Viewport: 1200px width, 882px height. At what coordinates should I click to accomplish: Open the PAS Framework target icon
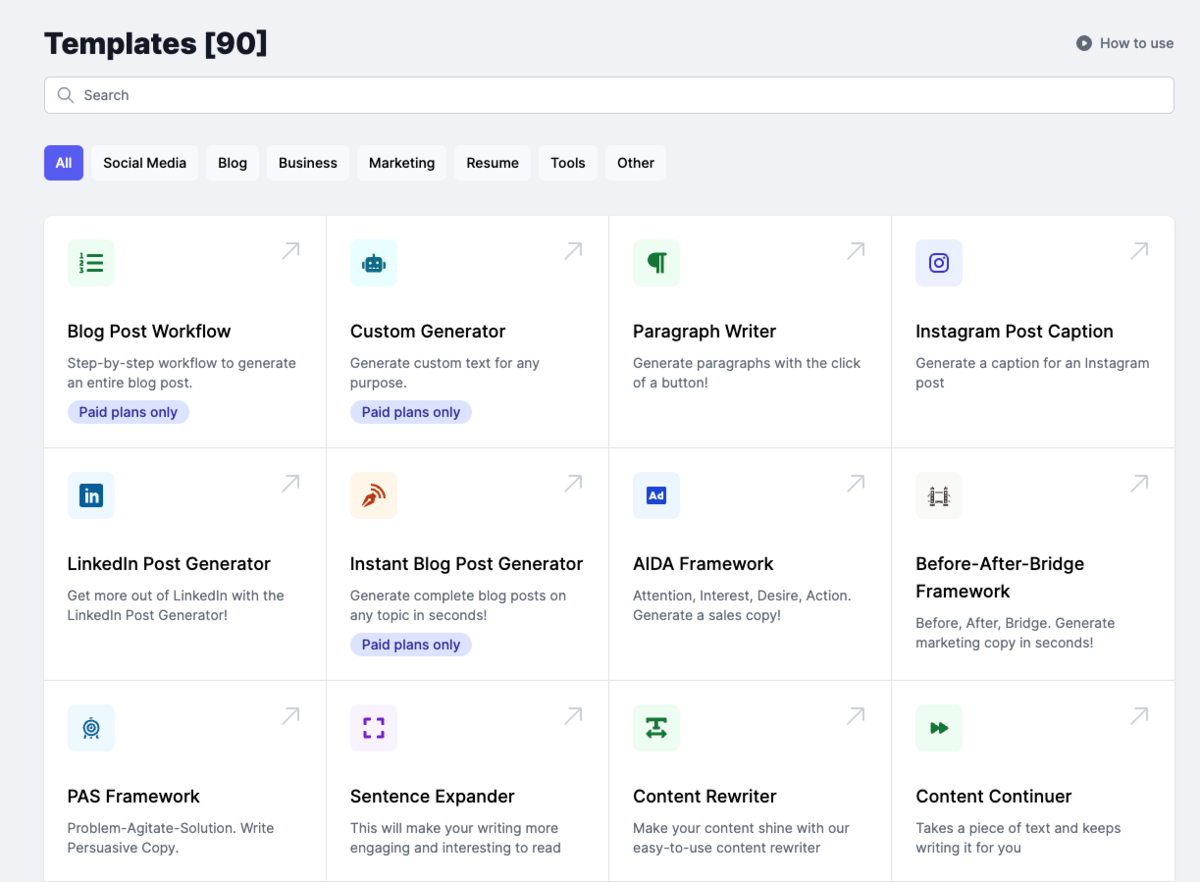coord(91,728)
